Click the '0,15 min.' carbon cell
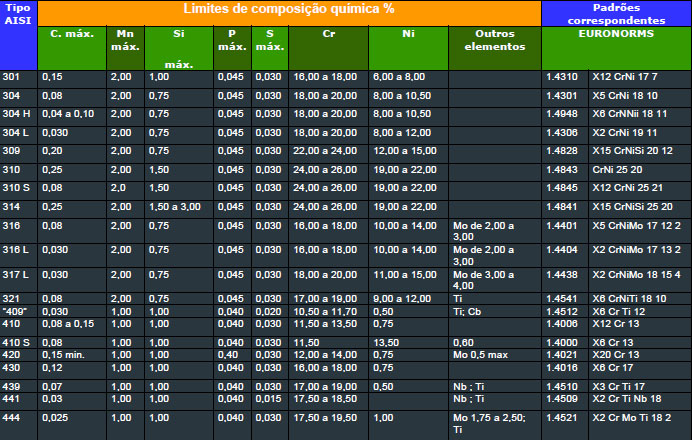The image size is (692, 440). tap(65, 354)
